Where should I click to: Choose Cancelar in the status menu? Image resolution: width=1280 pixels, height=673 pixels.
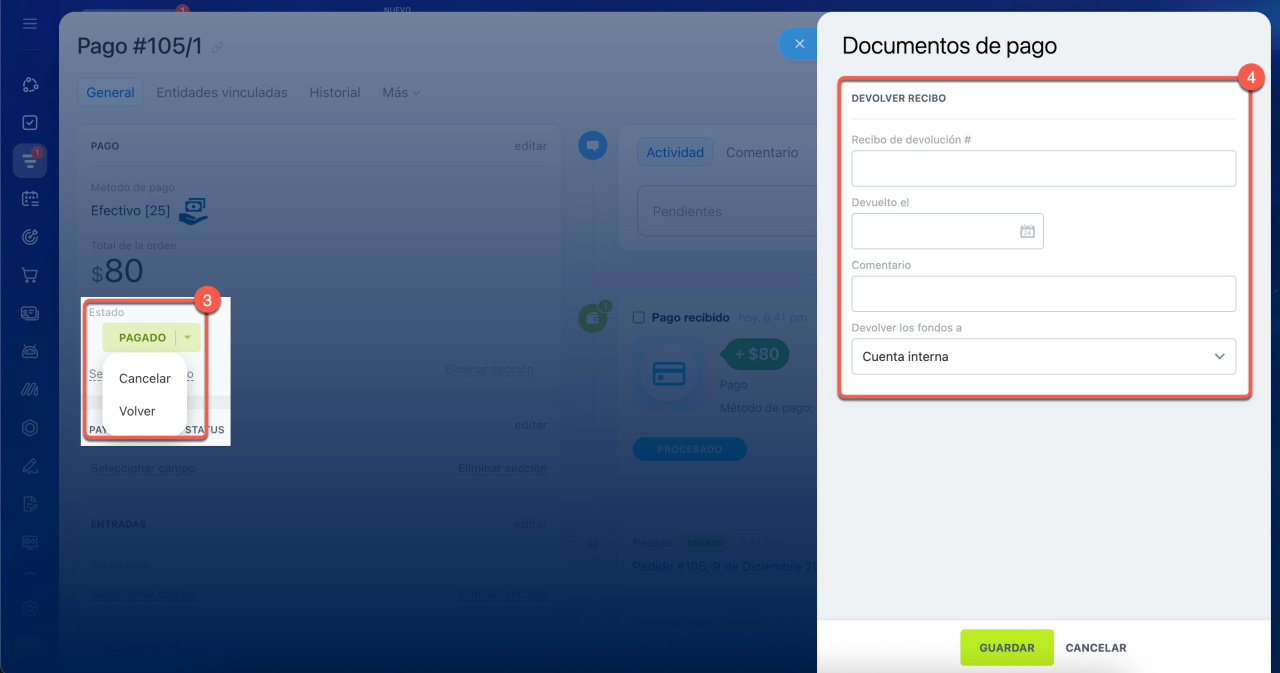tap(144, 378)
